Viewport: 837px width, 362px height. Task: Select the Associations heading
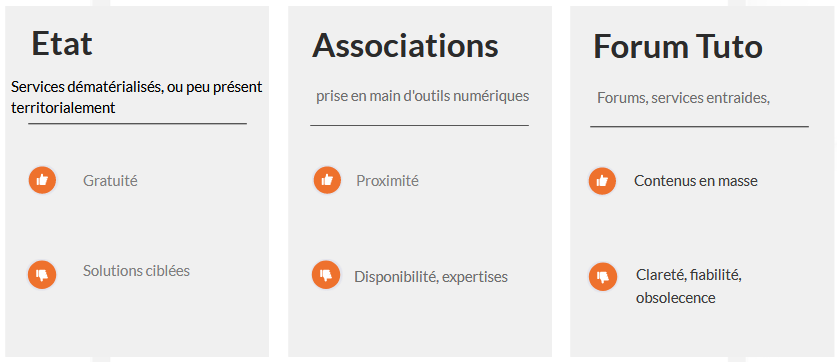point(405,45)
